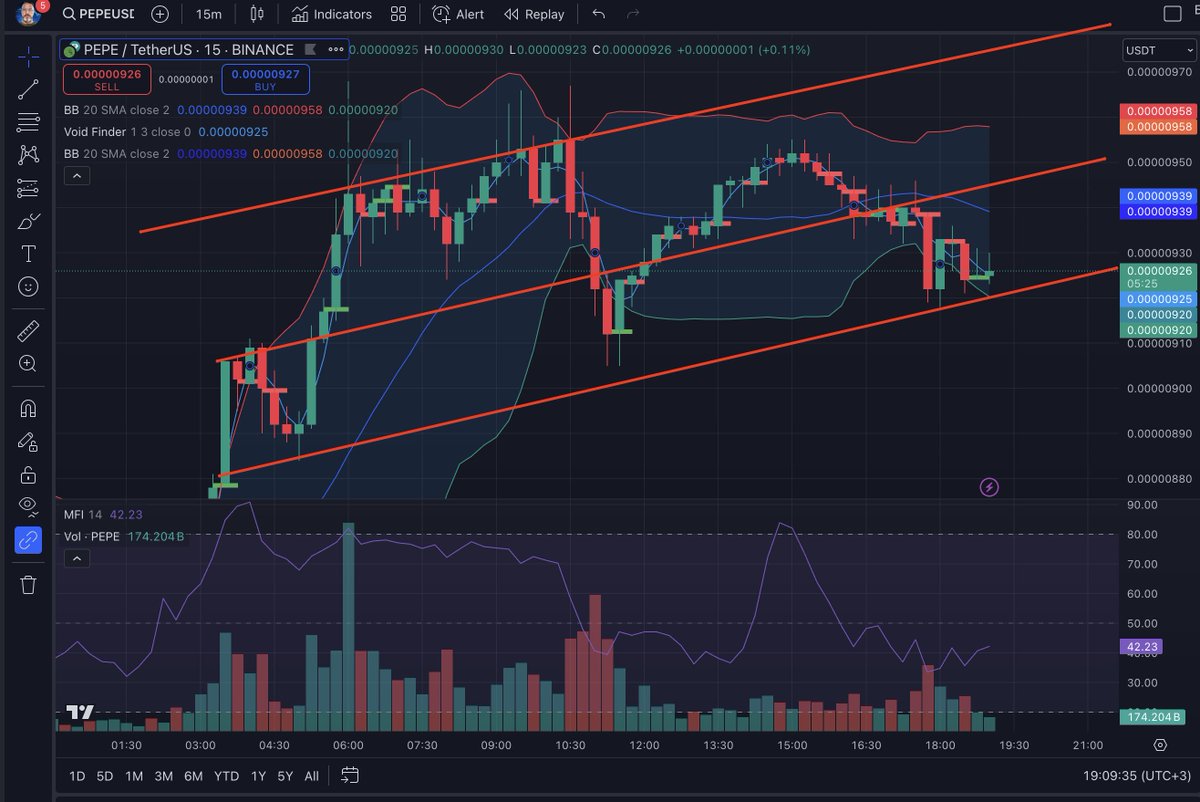The width and height of the screenshot is (1200, 802).
Task: Open PEPEUSD symbol search
Action: tap(97, 14)
